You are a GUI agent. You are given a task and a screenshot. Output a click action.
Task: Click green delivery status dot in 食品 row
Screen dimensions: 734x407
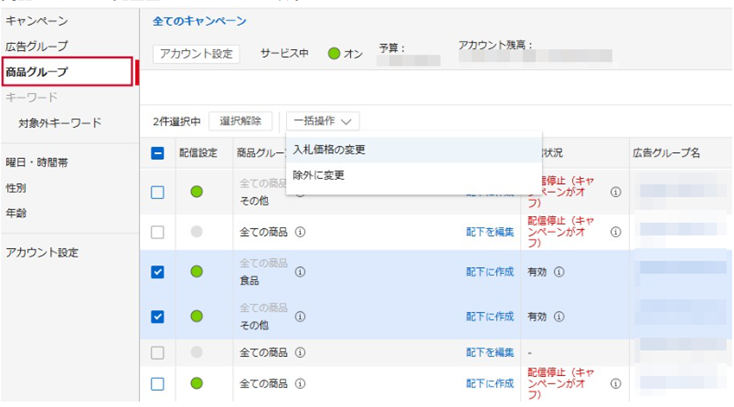pos(197,271)
